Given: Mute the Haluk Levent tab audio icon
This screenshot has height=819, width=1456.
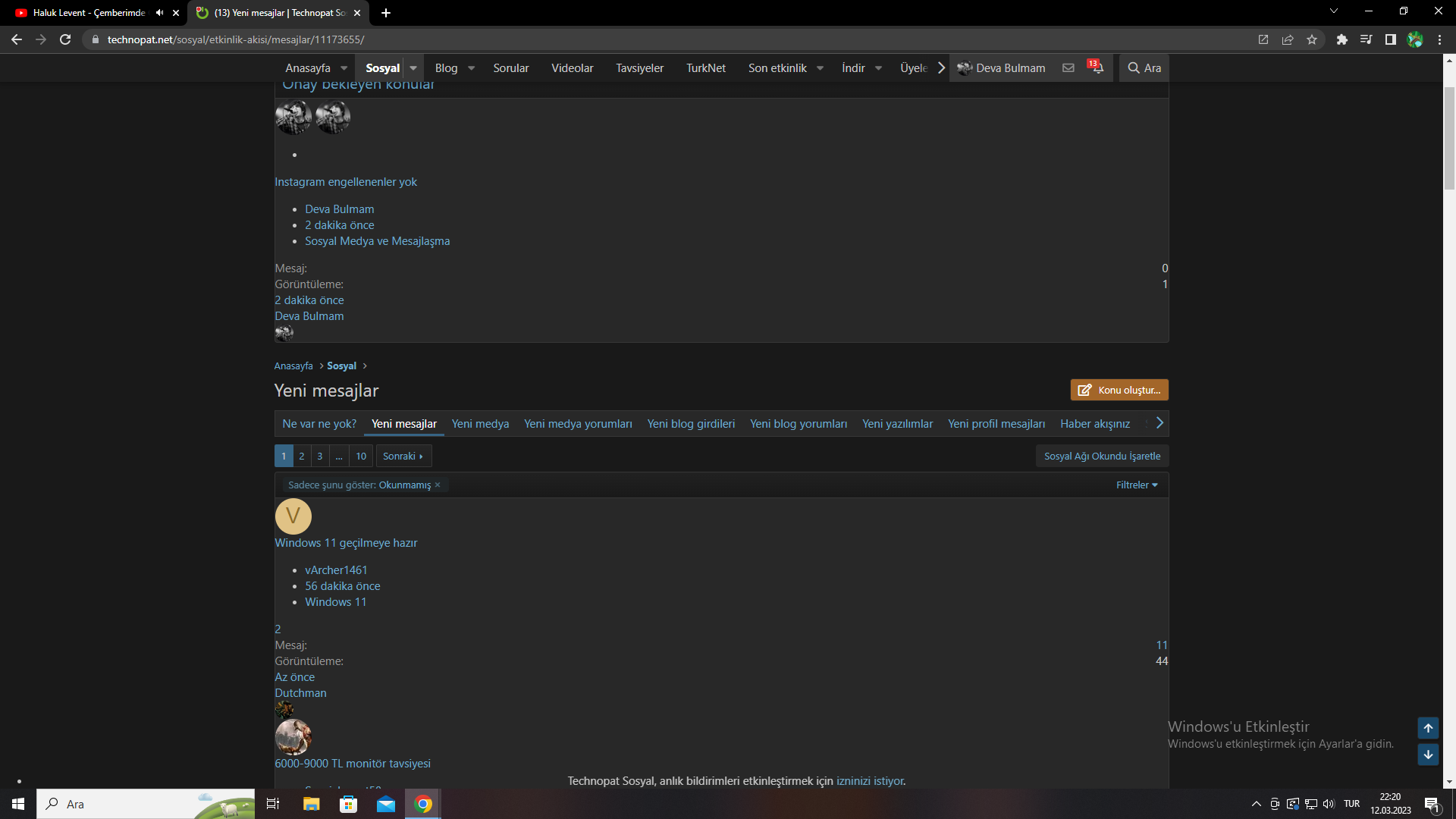Looking at the screenshot, I should point(159,13).
